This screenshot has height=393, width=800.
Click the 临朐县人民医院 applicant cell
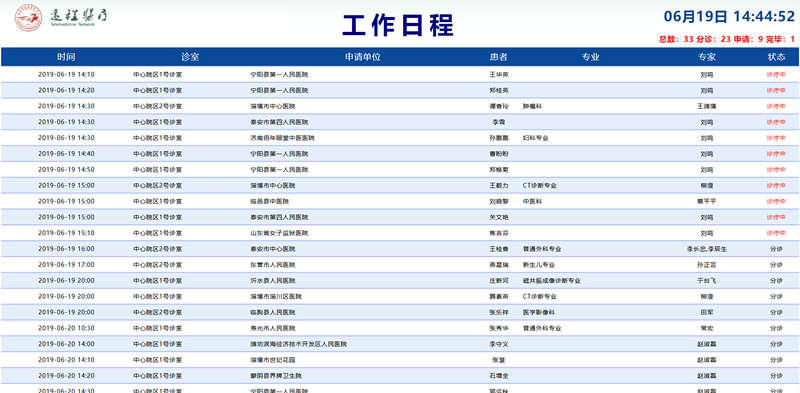coord(272,312)
